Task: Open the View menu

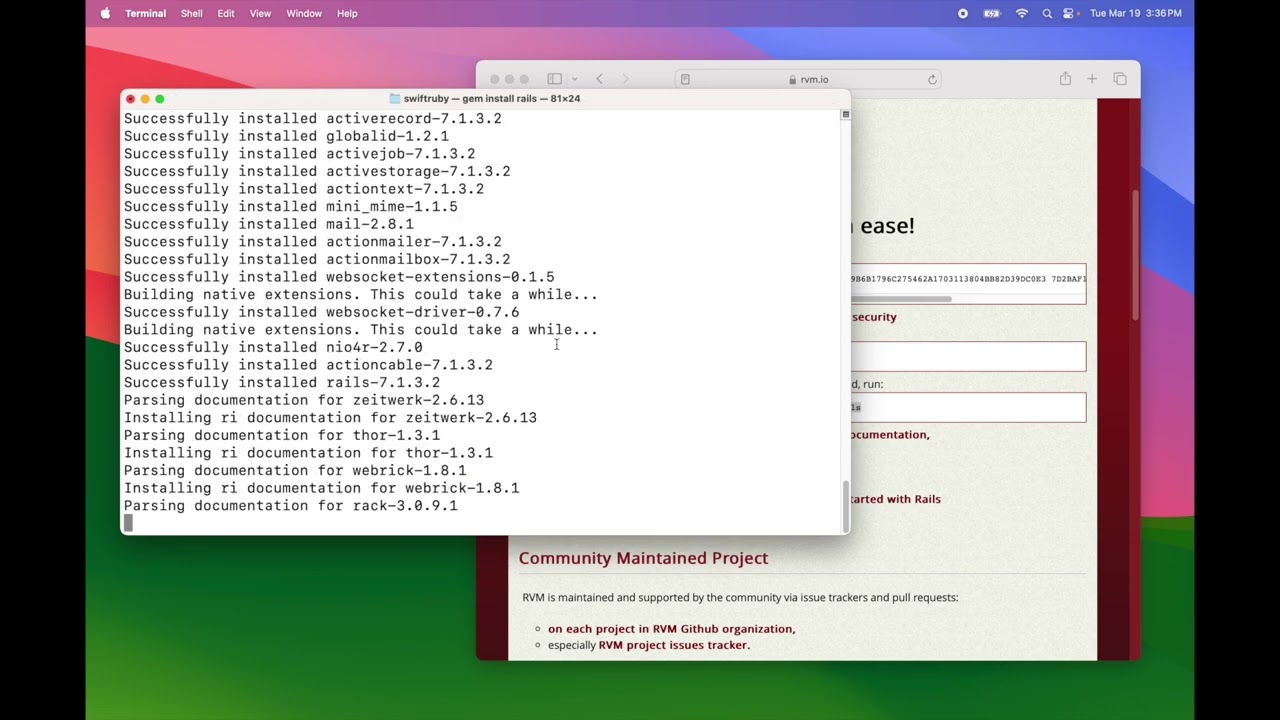Action: tap(260, 13)
